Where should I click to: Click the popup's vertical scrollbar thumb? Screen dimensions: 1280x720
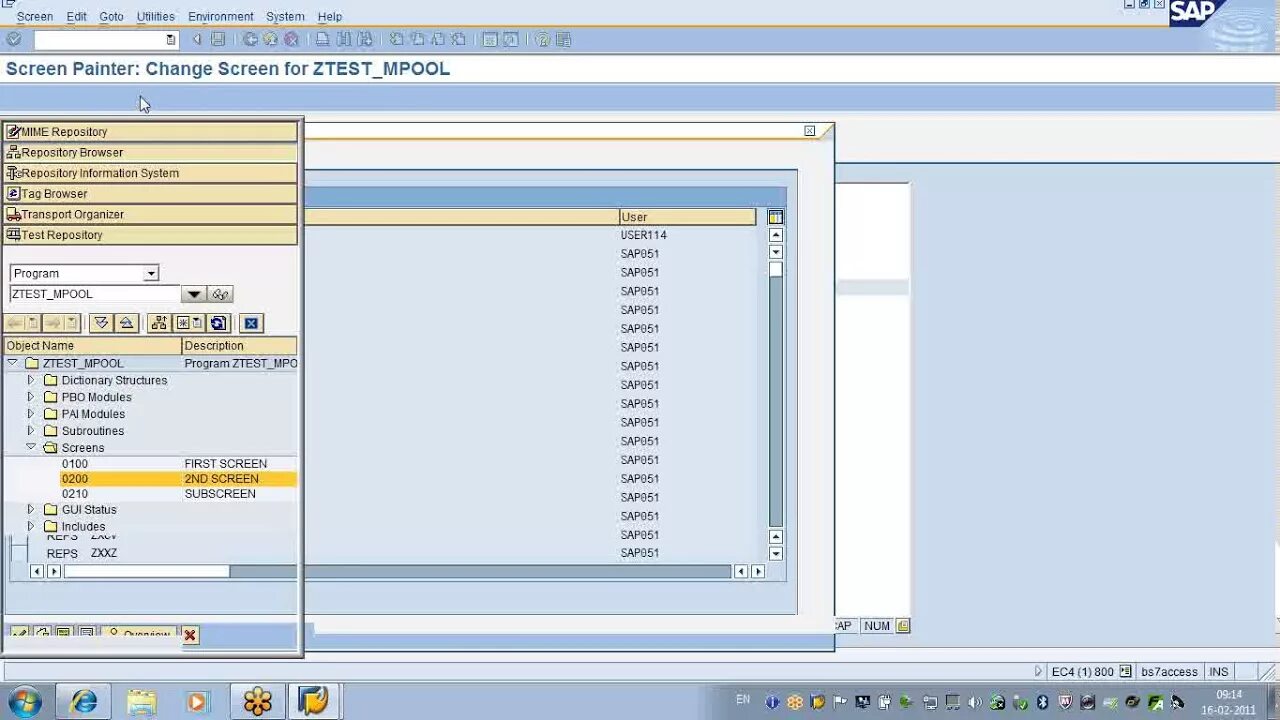pos(775,270)
